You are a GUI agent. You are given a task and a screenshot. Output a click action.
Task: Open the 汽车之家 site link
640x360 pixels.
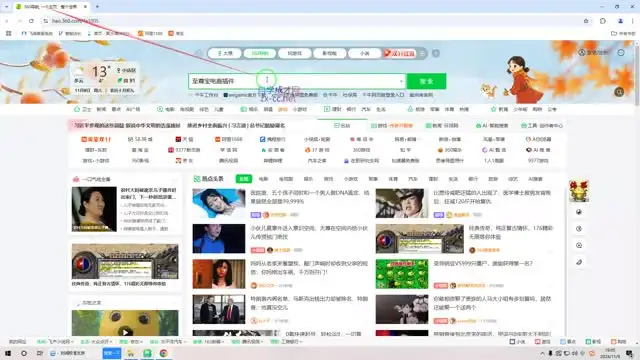pyautogui.click(x=317, y=160)
